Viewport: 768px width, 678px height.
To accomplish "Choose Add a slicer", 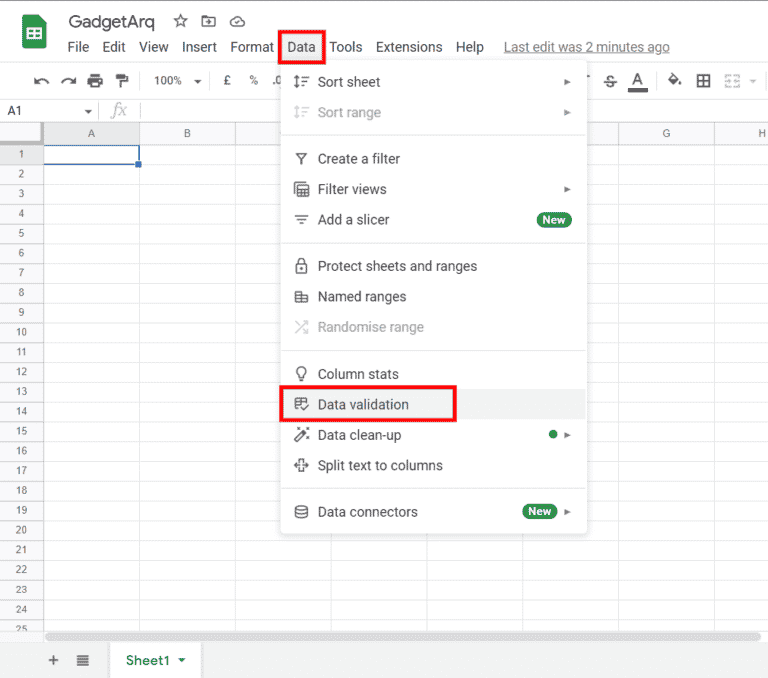I will (434, 219).
